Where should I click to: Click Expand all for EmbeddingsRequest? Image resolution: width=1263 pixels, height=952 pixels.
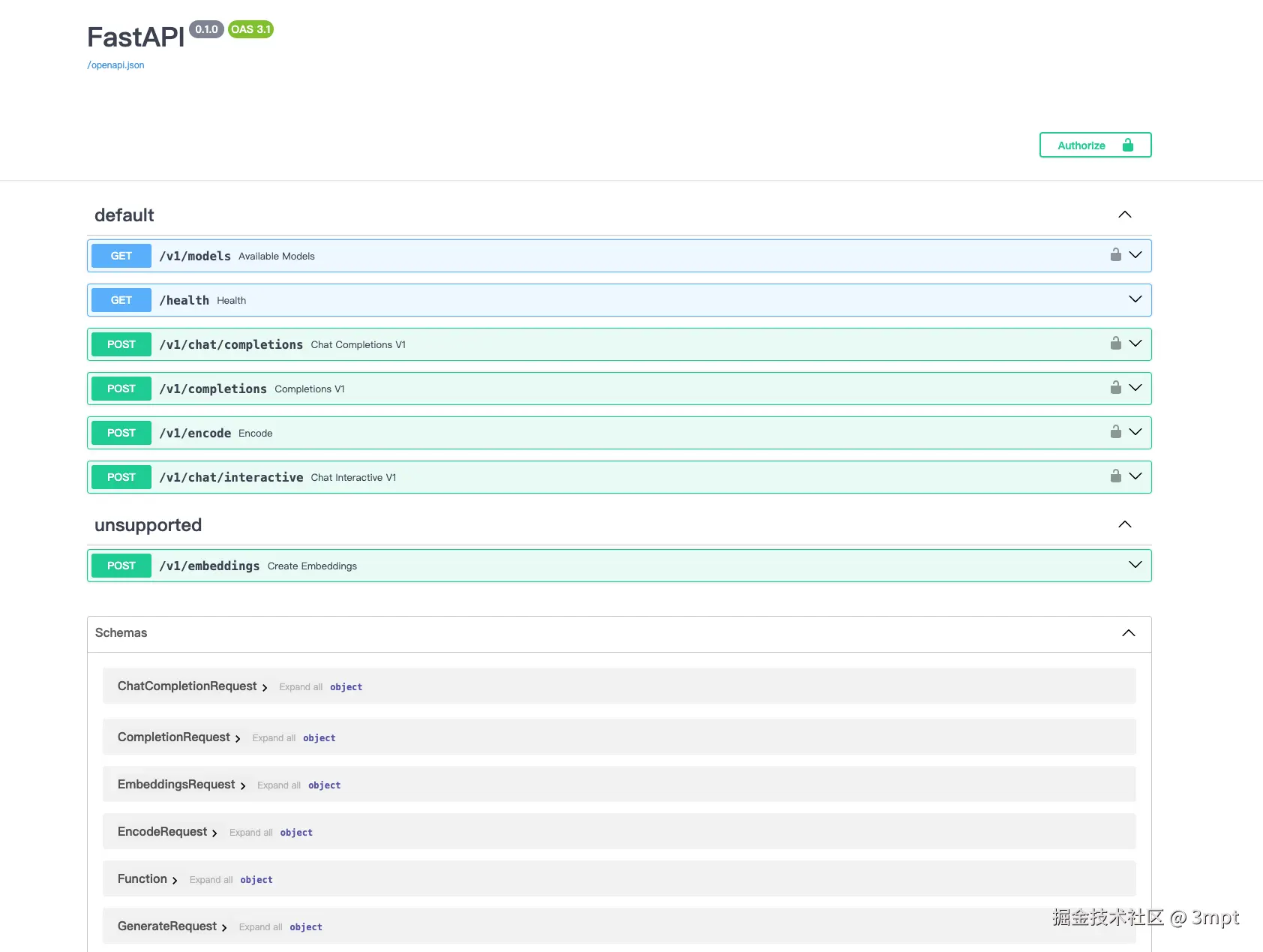(x=279, y=785)
